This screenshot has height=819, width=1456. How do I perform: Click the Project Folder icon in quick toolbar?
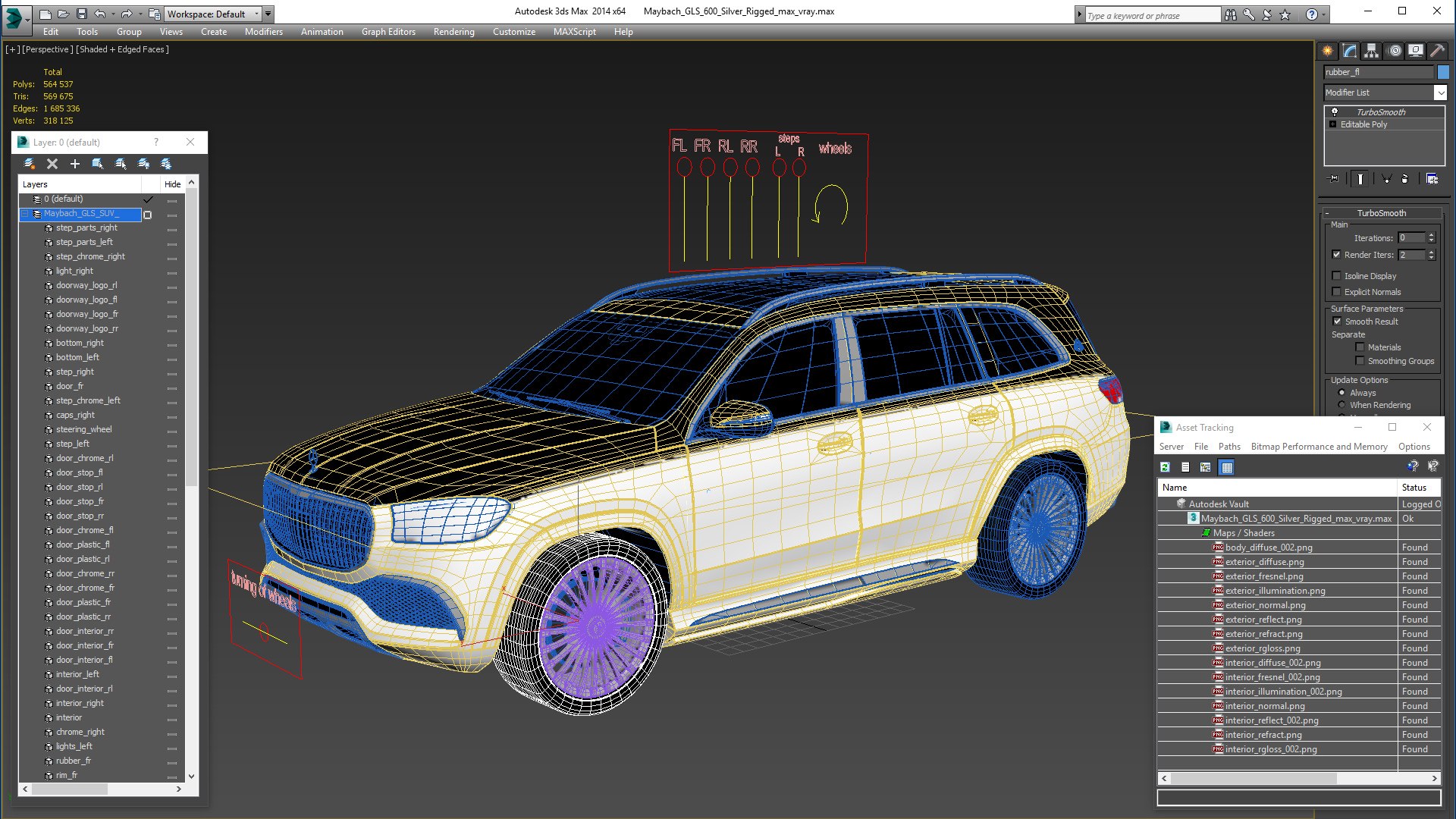tap(154, 14)
